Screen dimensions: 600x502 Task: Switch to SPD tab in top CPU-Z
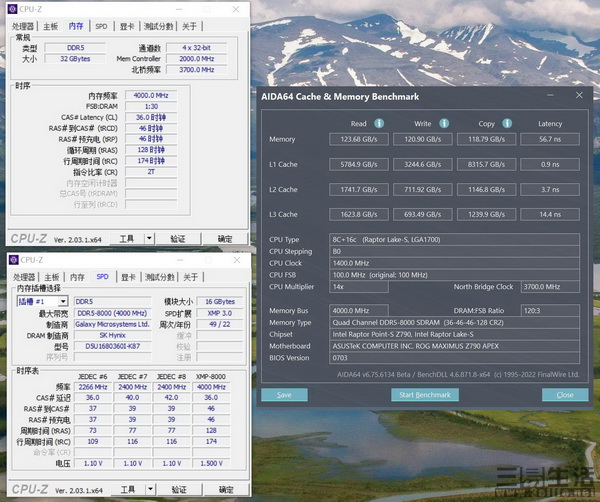(101, 26)
